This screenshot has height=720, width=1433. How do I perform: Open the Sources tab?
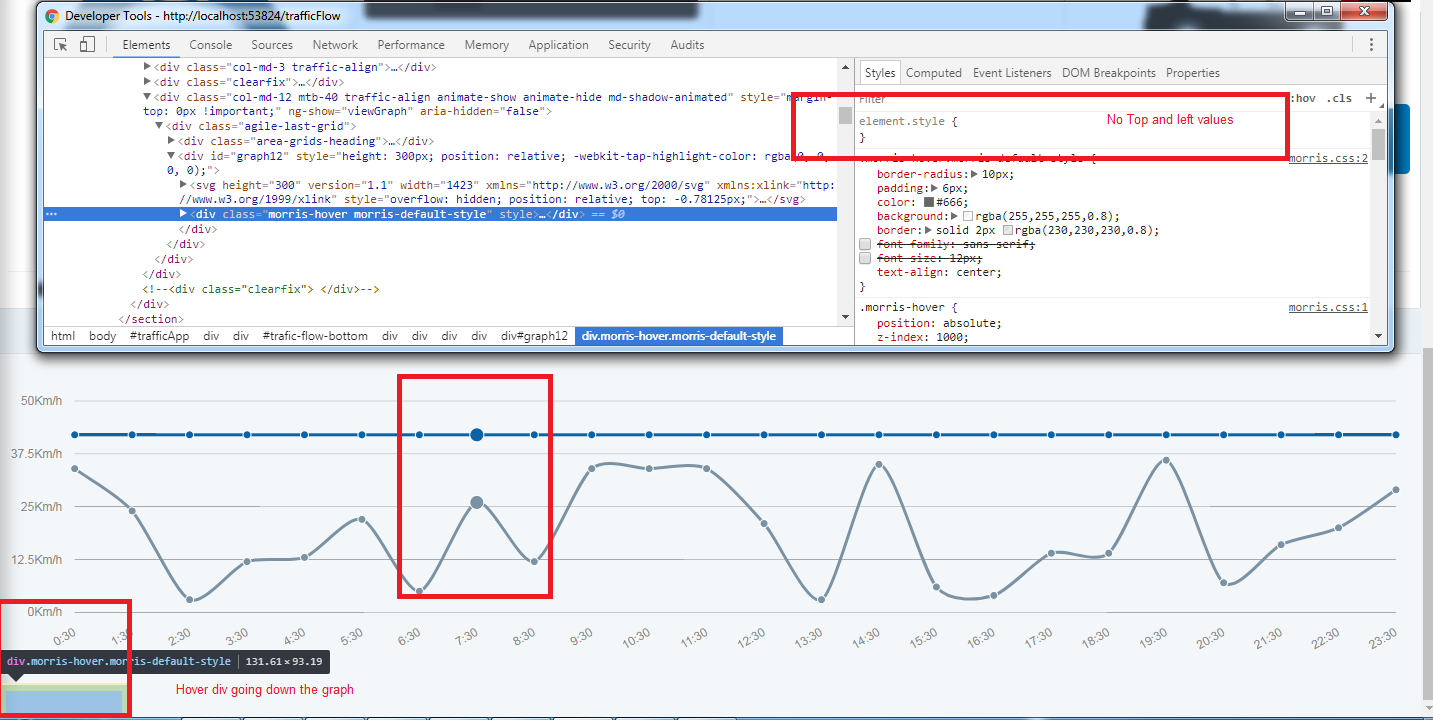(x=272, y=45)
